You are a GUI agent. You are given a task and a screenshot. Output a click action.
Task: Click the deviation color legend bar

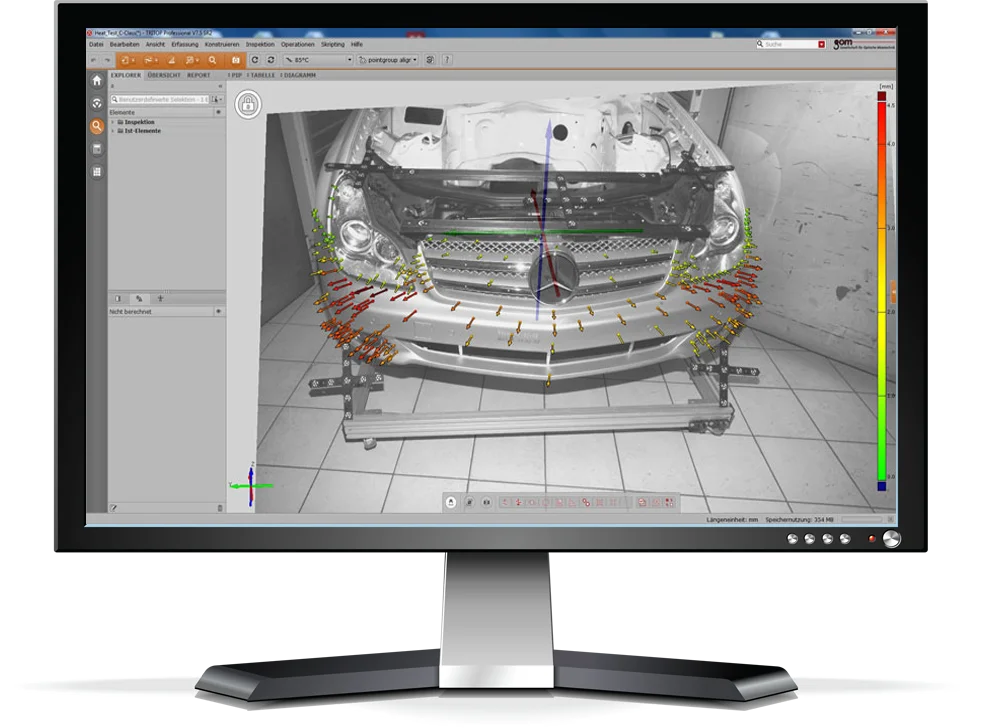point(881,290)
